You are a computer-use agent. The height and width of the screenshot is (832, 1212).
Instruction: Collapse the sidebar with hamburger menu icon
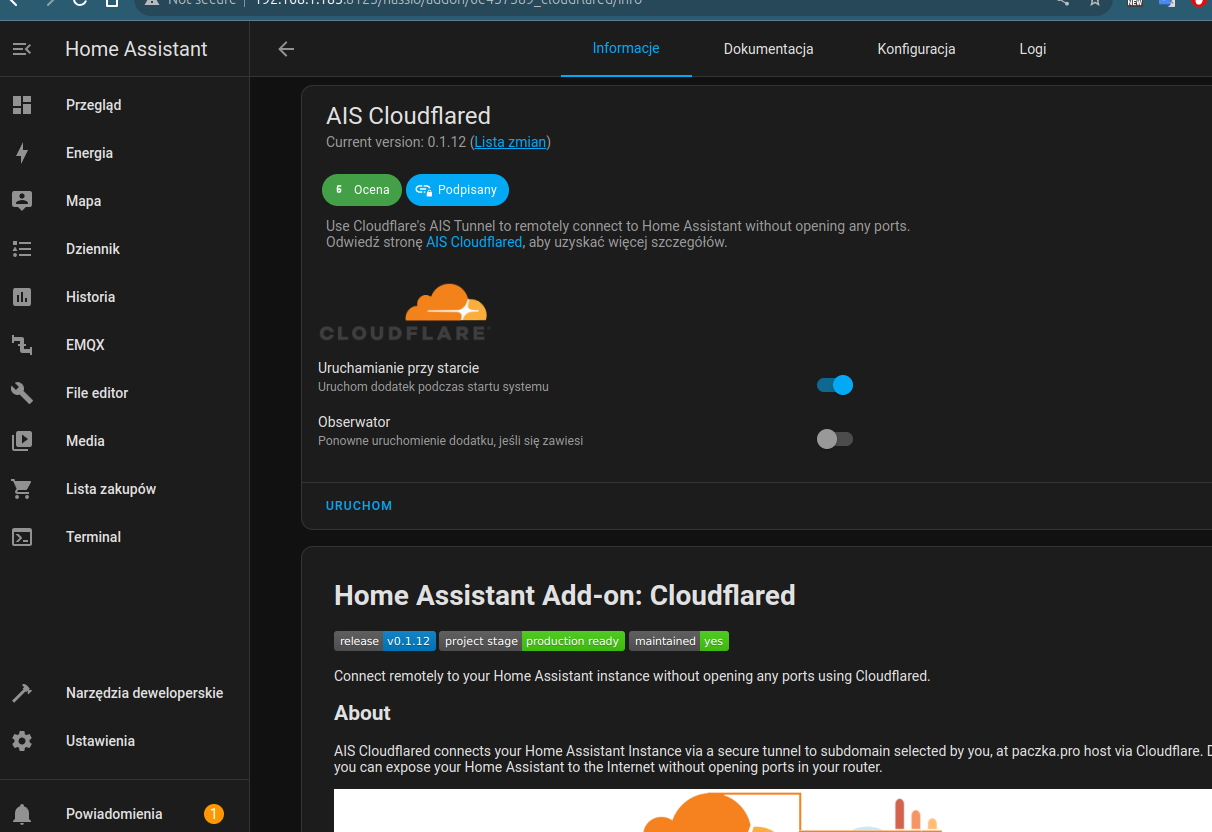coord(22,49)
